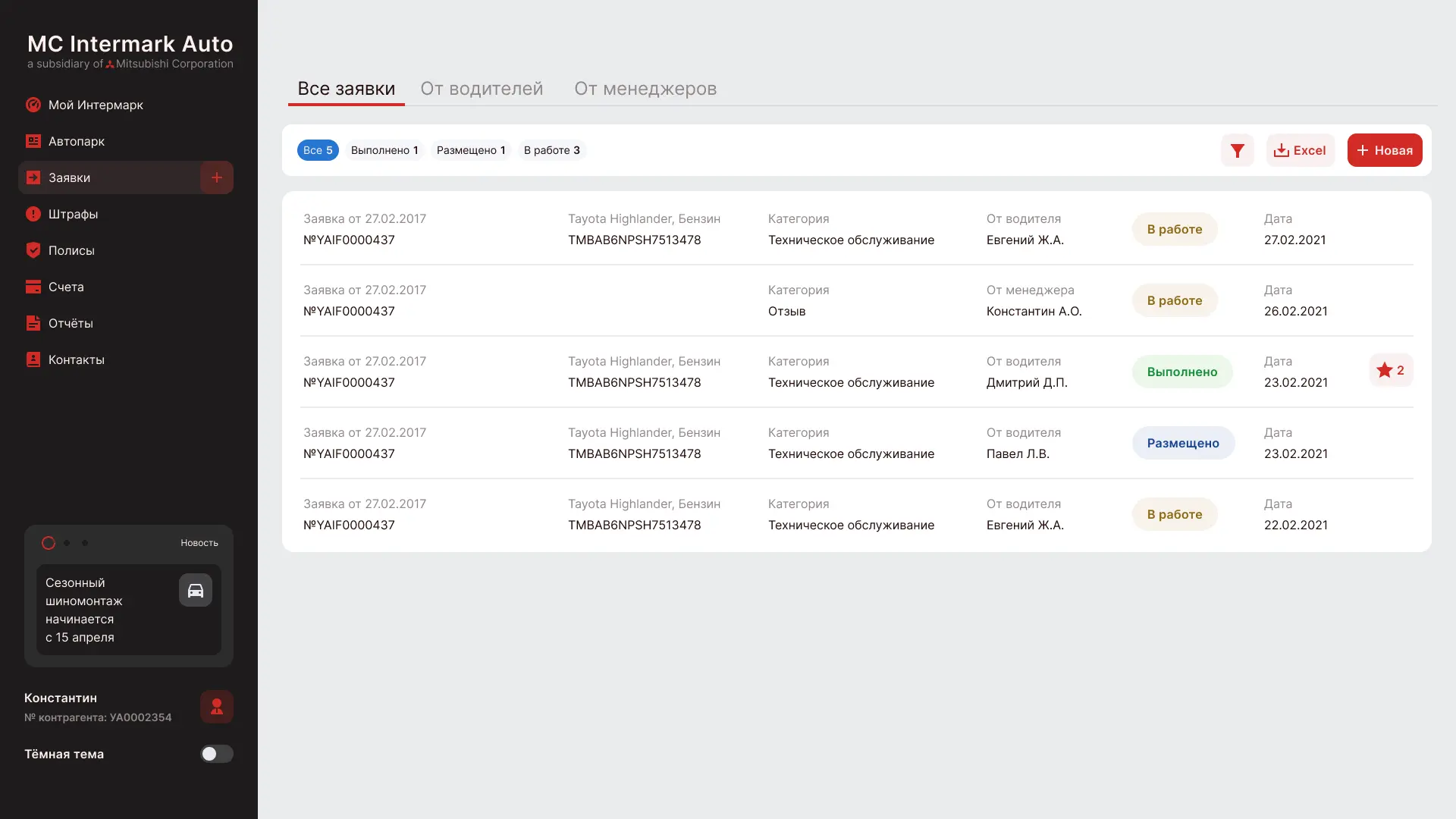
Task: Select the Все 5 filter chip
Action: (x=318, y=150)
